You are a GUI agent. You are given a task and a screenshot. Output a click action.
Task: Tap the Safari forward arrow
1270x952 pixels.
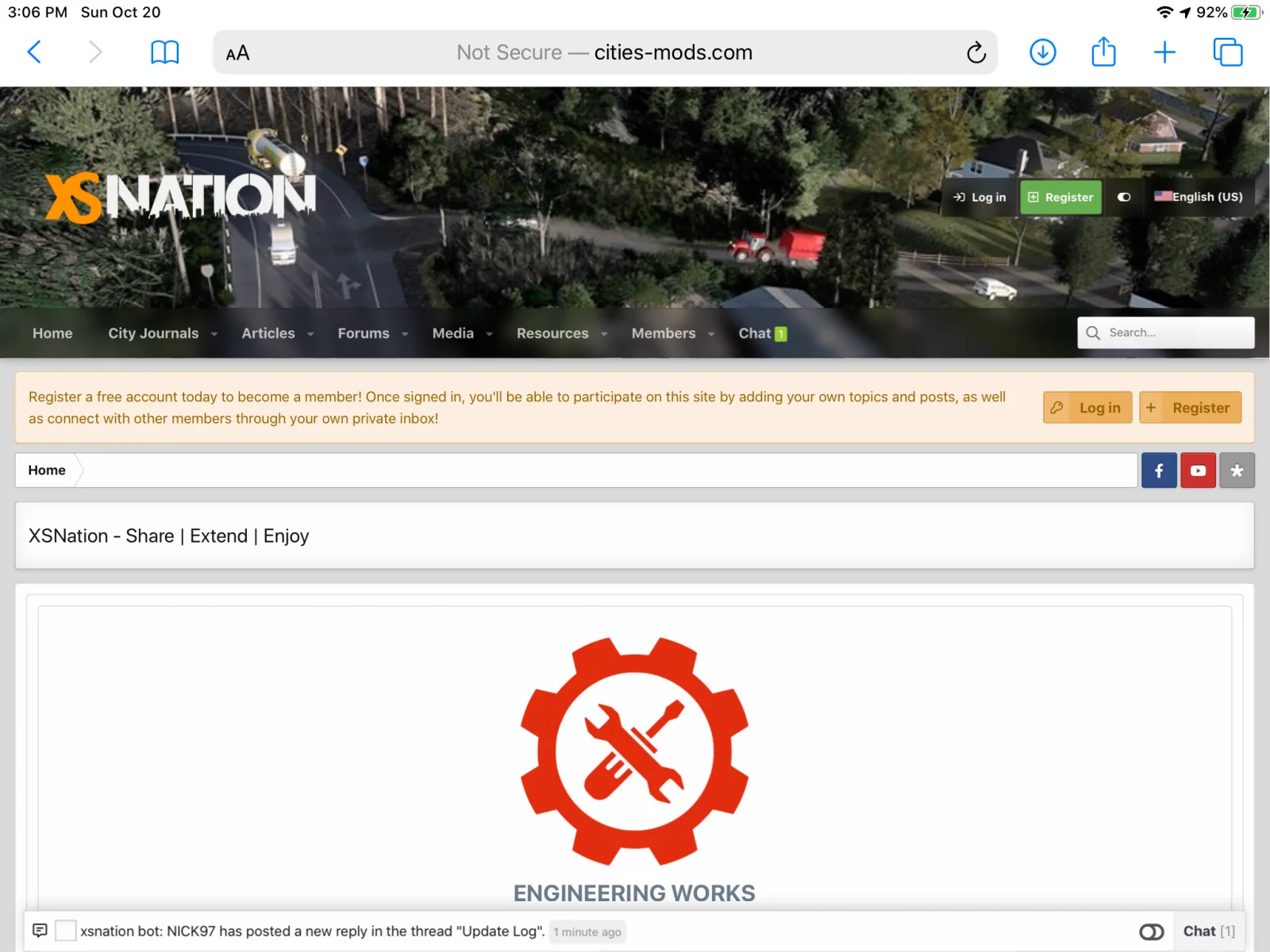click(x=95, y=52)
